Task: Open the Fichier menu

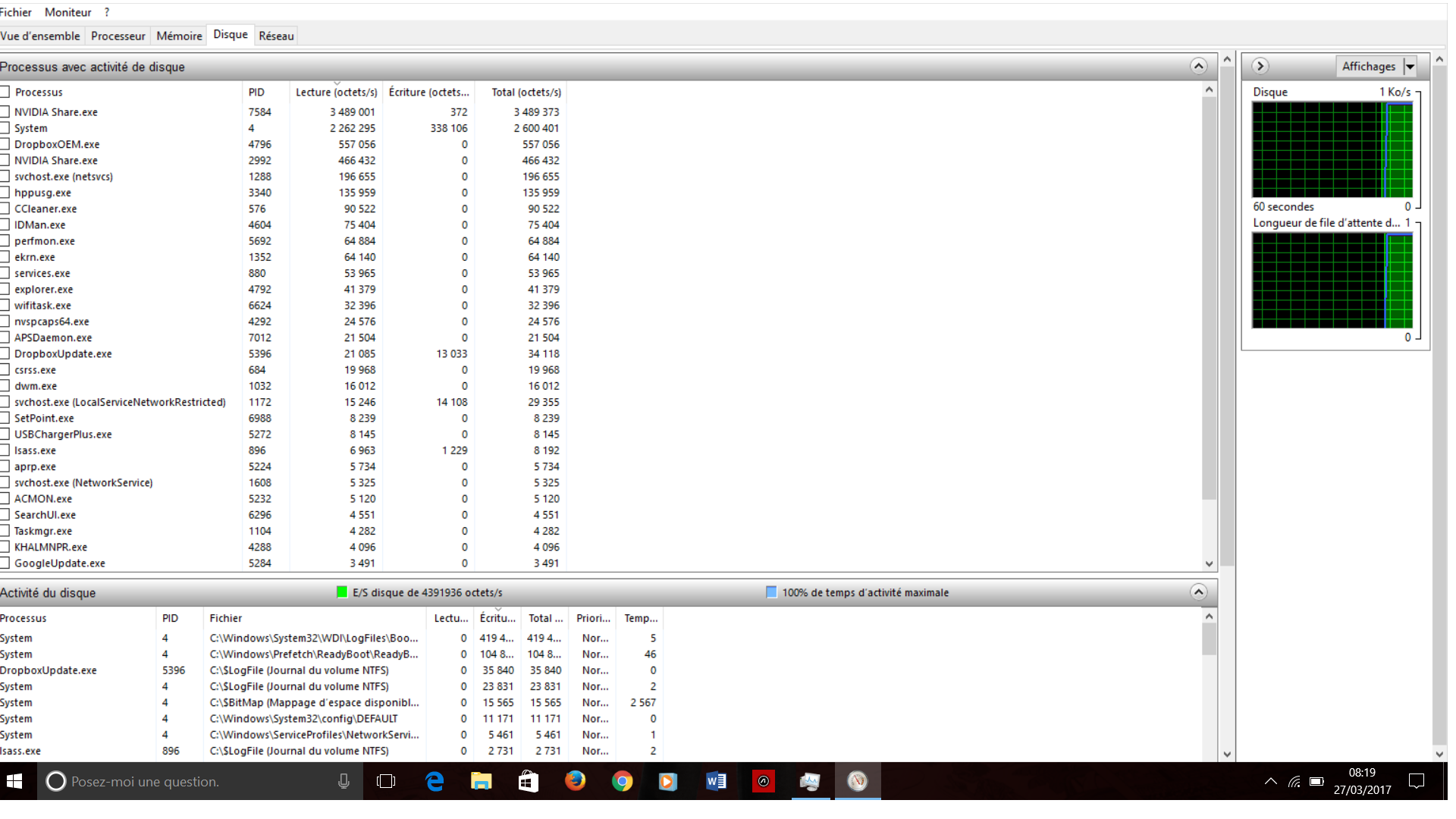Action: 16,12
